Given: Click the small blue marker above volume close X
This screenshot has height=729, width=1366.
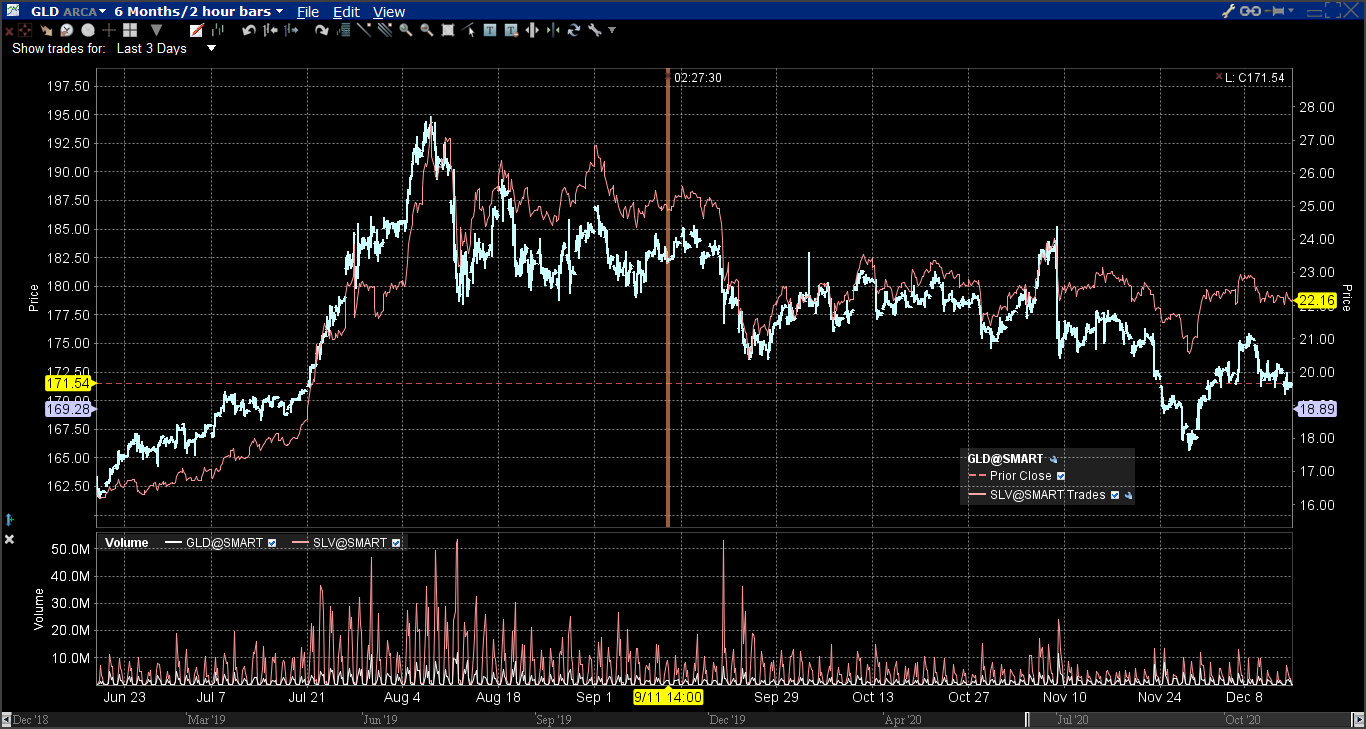Looking at the screenshot, I should tap(10, 519).
